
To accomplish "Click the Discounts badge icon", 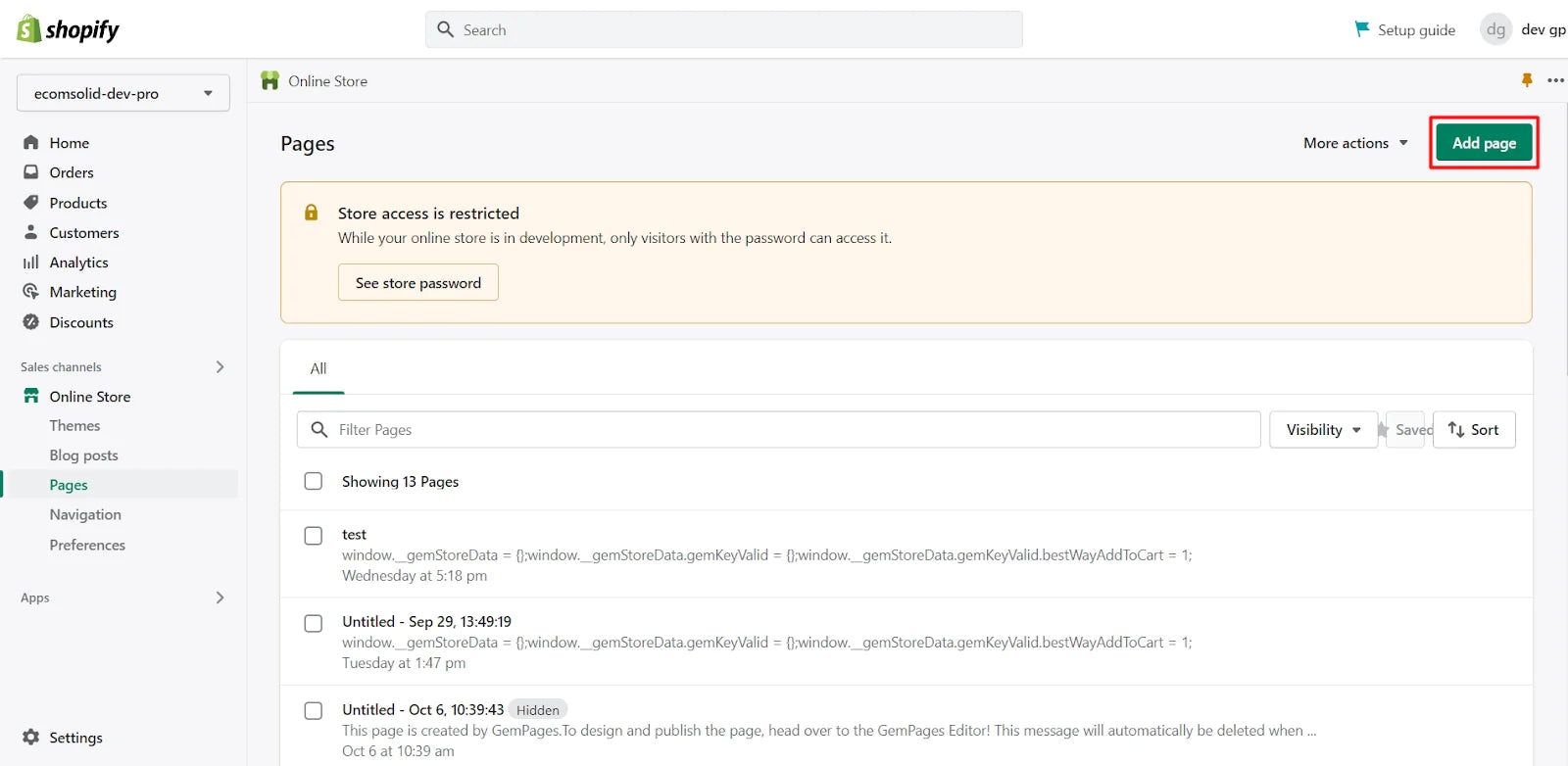I will pos(31,321).
